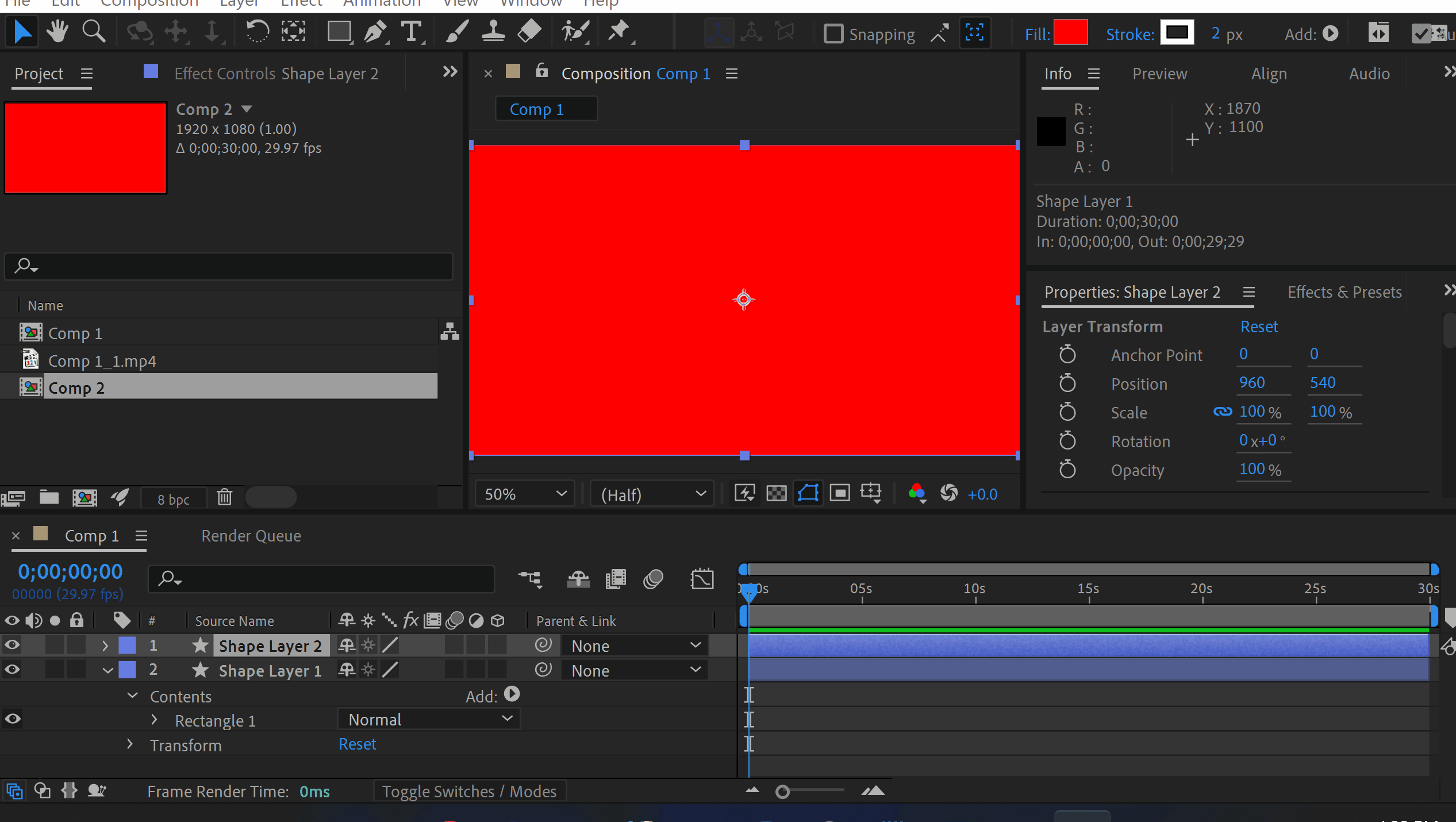Select the Type tool

click(x=412, y=32)
